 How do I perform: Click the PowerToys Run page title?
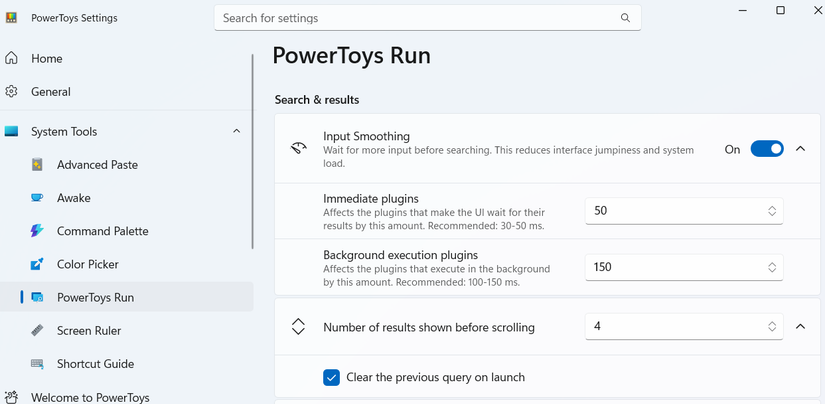pos(351,56)
